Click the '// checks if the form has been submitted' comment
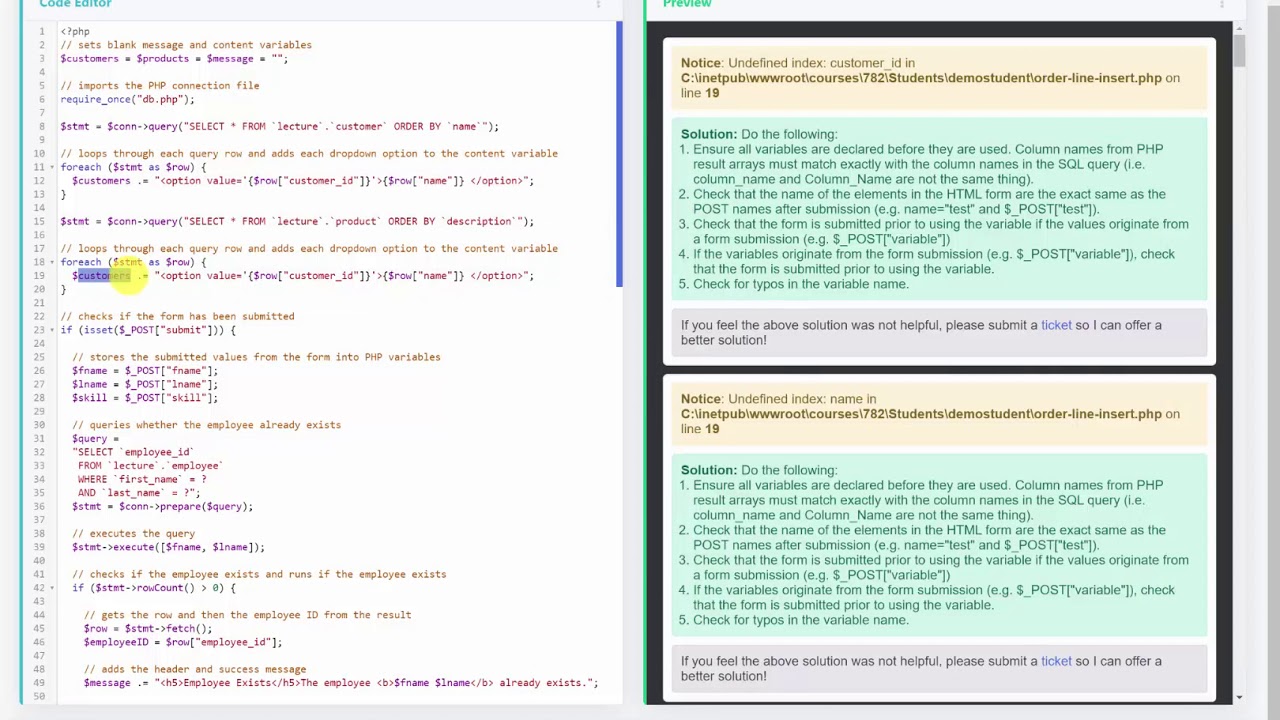Image resolution: width=1280 pixels, height=720 pixels. 177,316
